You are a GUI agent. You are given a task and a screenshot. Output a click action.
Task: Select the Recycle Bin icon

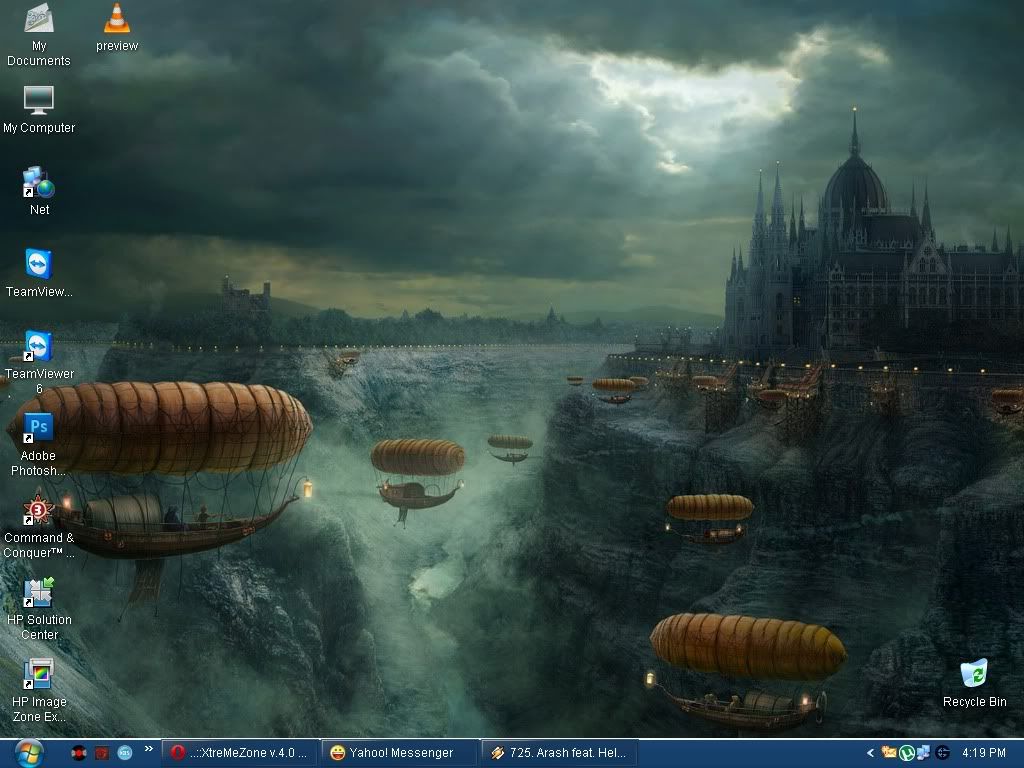tap(974, 683)
